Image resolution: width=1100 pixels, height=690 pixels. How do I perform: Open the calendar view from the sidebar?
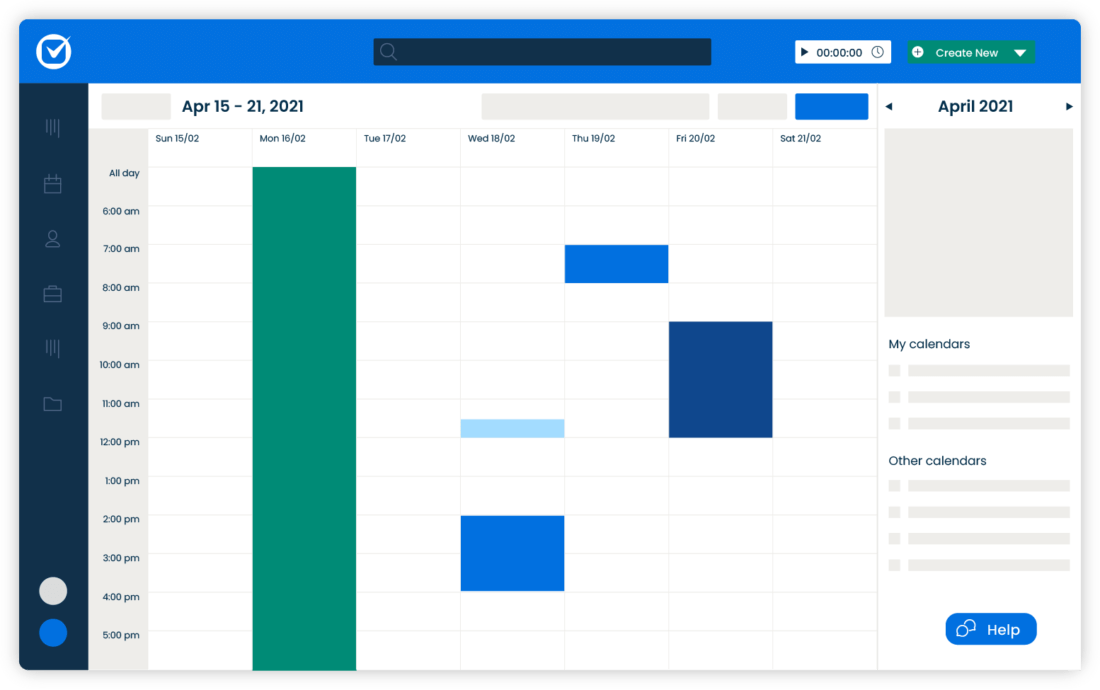pos(53,184)
